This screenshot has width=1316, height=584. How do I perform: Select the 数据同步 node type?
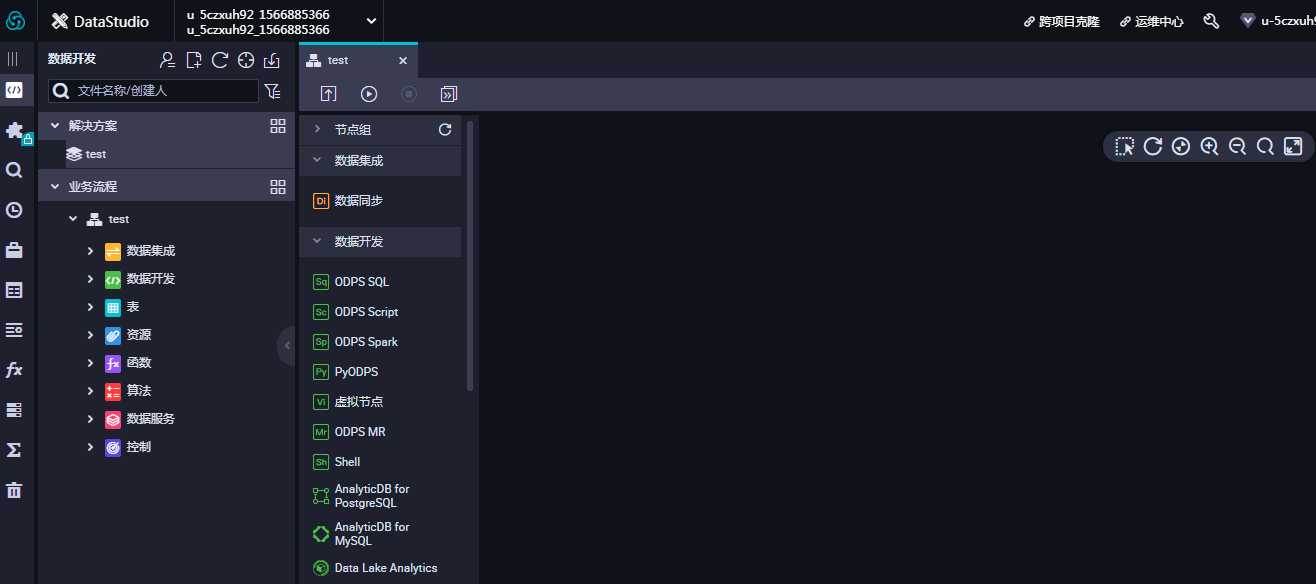click(348, 201)
